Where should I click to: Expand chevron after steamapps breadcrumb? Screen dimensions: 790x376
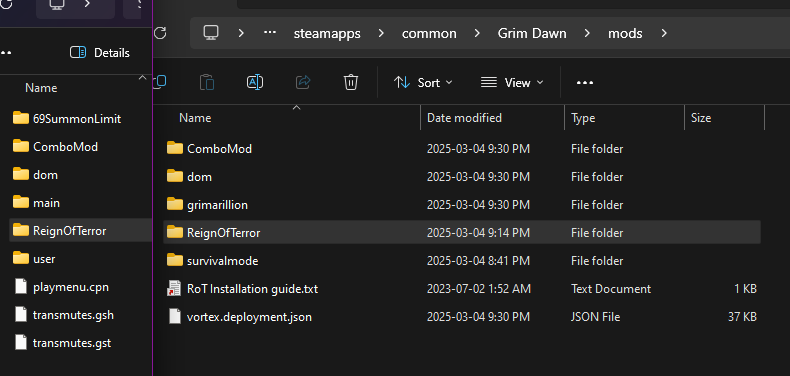(x=381, y=33)
